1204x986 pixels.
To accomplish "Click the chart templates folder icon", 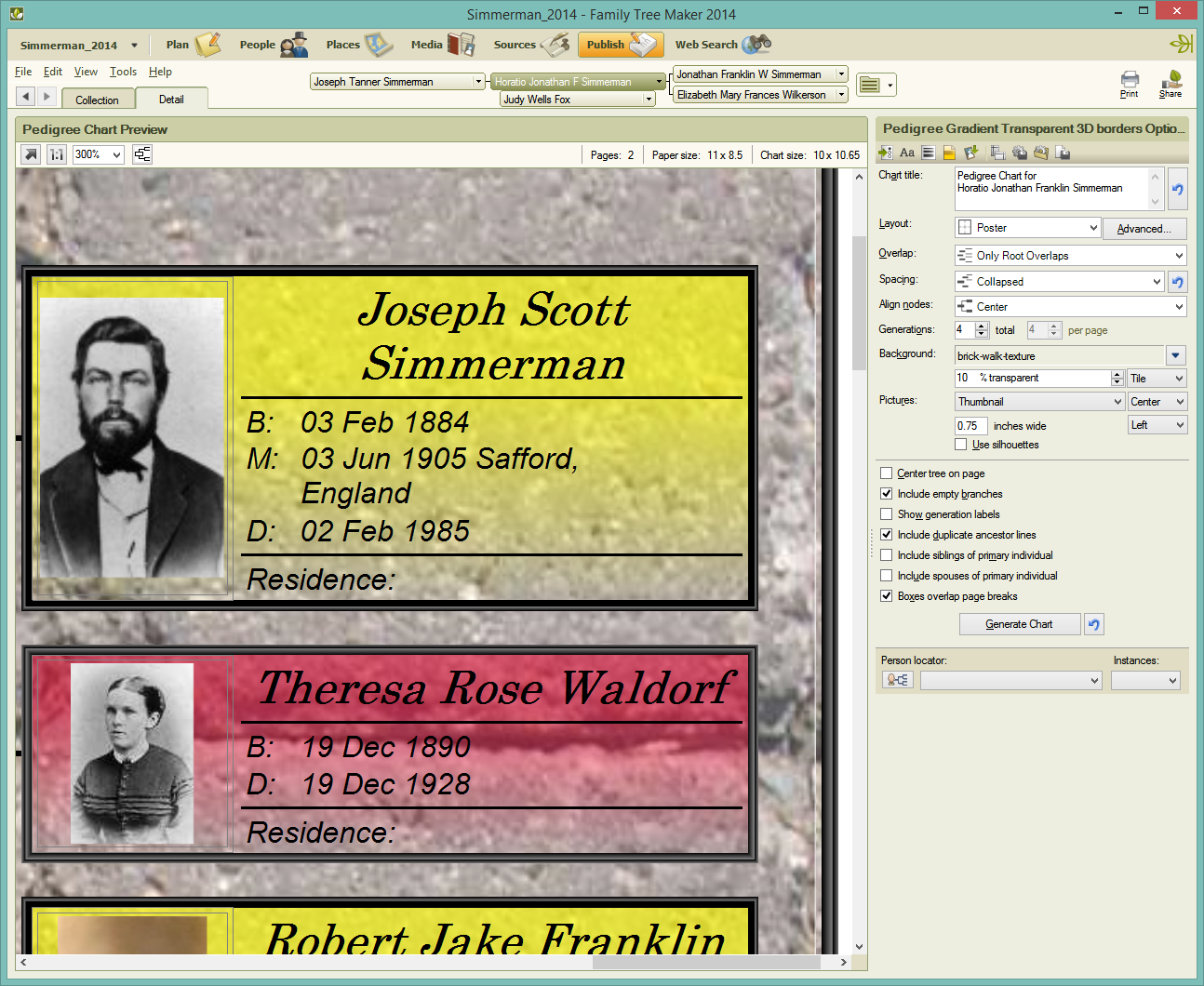I will click(1041, 153).
